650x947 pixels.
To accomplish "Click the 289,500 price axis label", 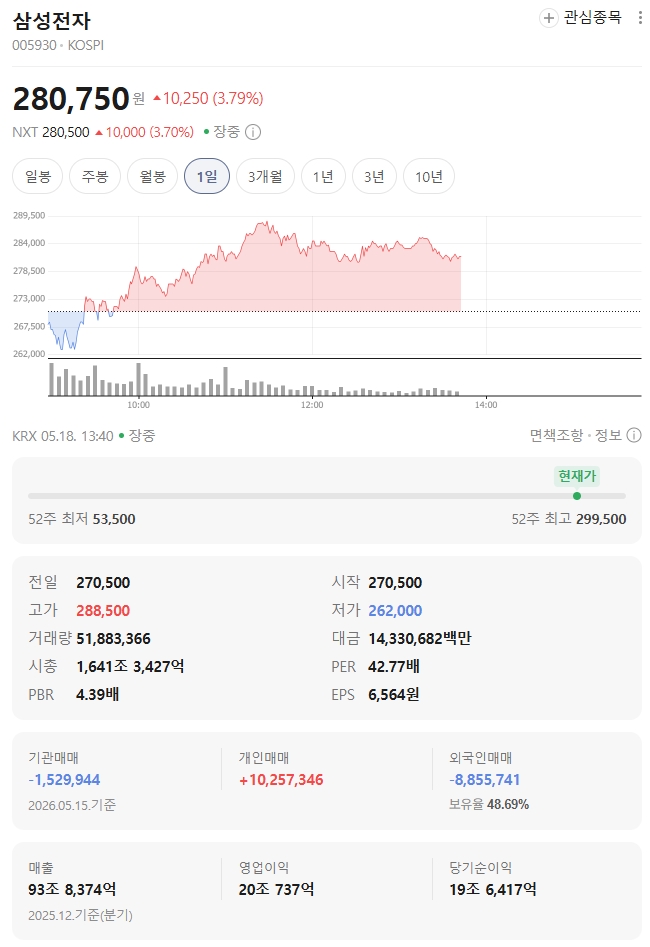I will click(x=29, y=216).
